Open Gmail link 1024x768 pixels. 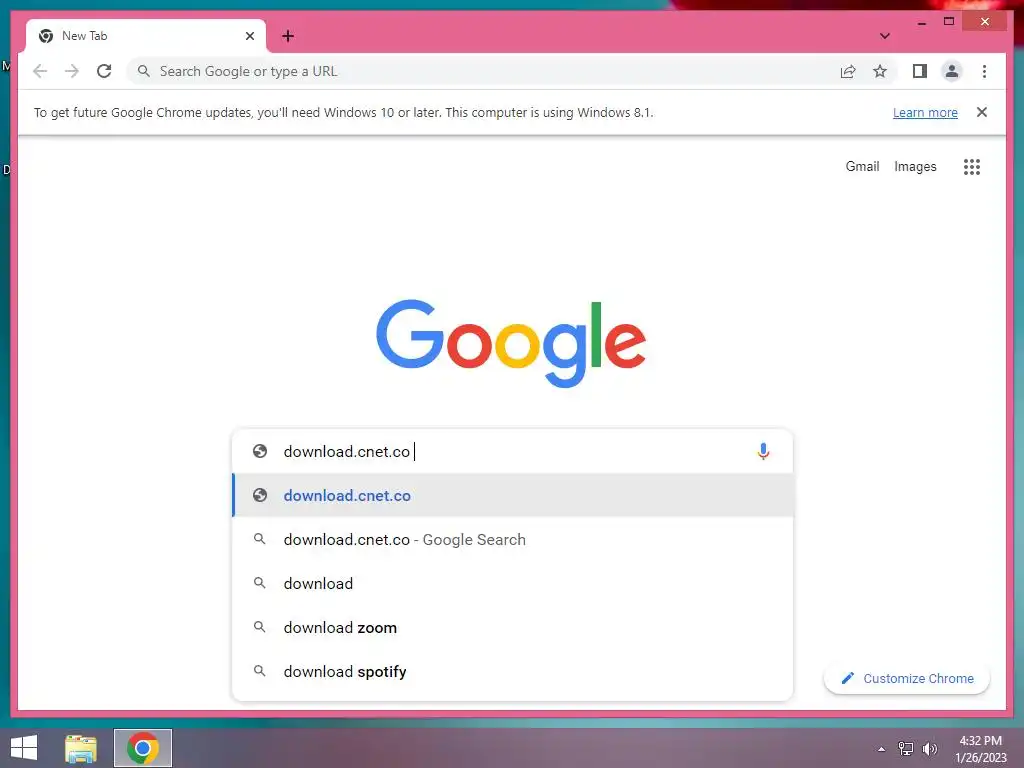(x=862, y=167)
